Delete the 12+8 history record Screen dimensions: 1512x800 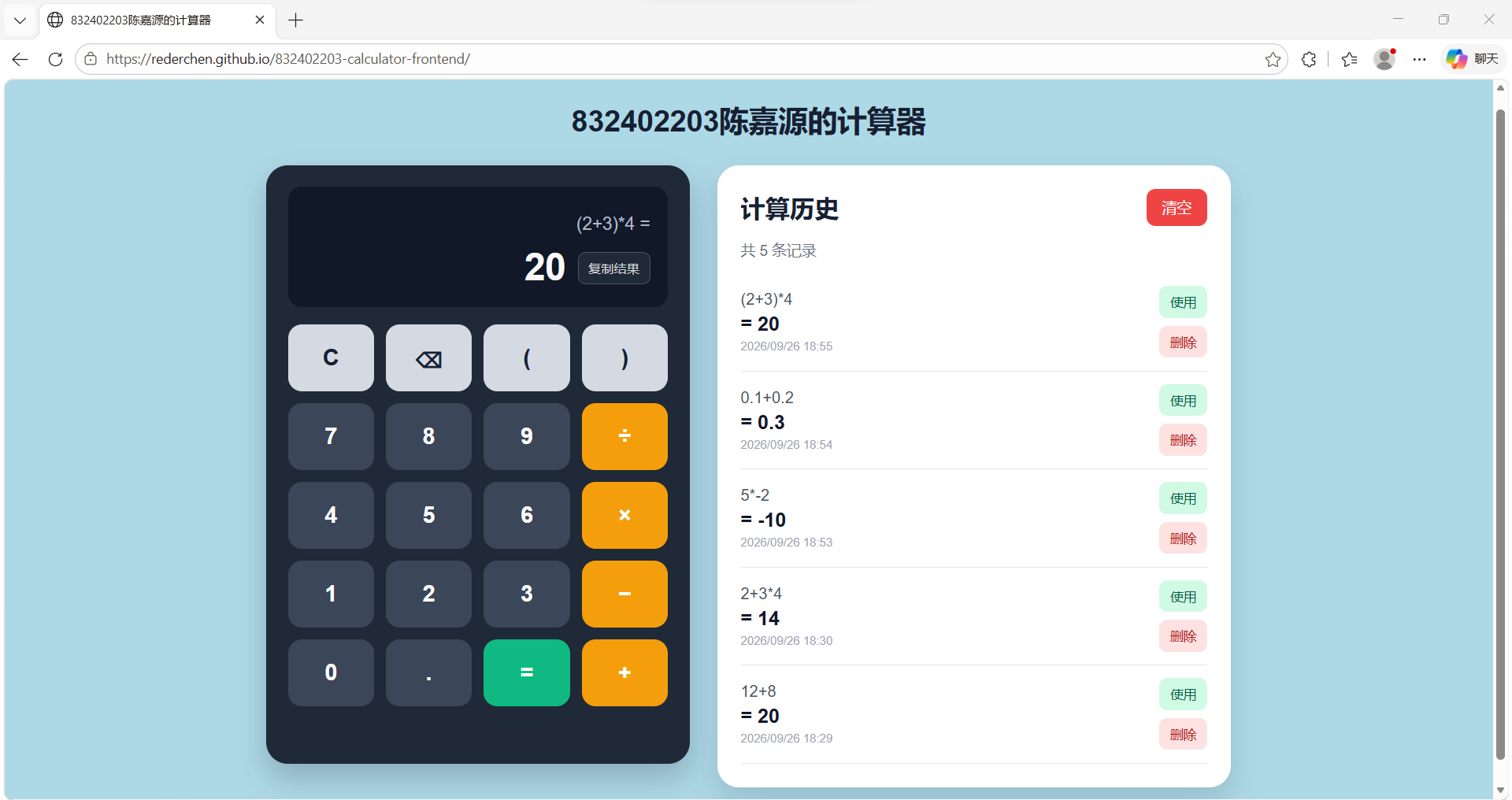pyautogui.click(x=1183, y=735)
